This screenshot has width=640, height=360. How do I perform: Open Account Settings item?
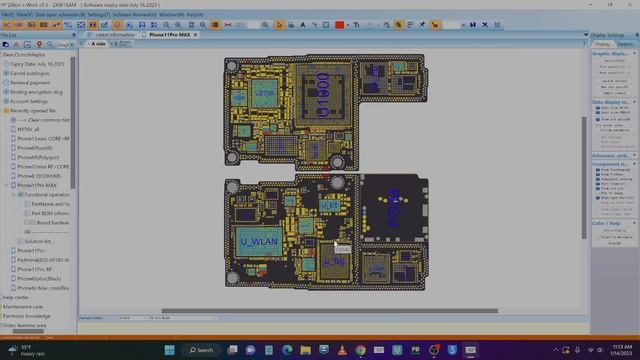coord(29,101)
